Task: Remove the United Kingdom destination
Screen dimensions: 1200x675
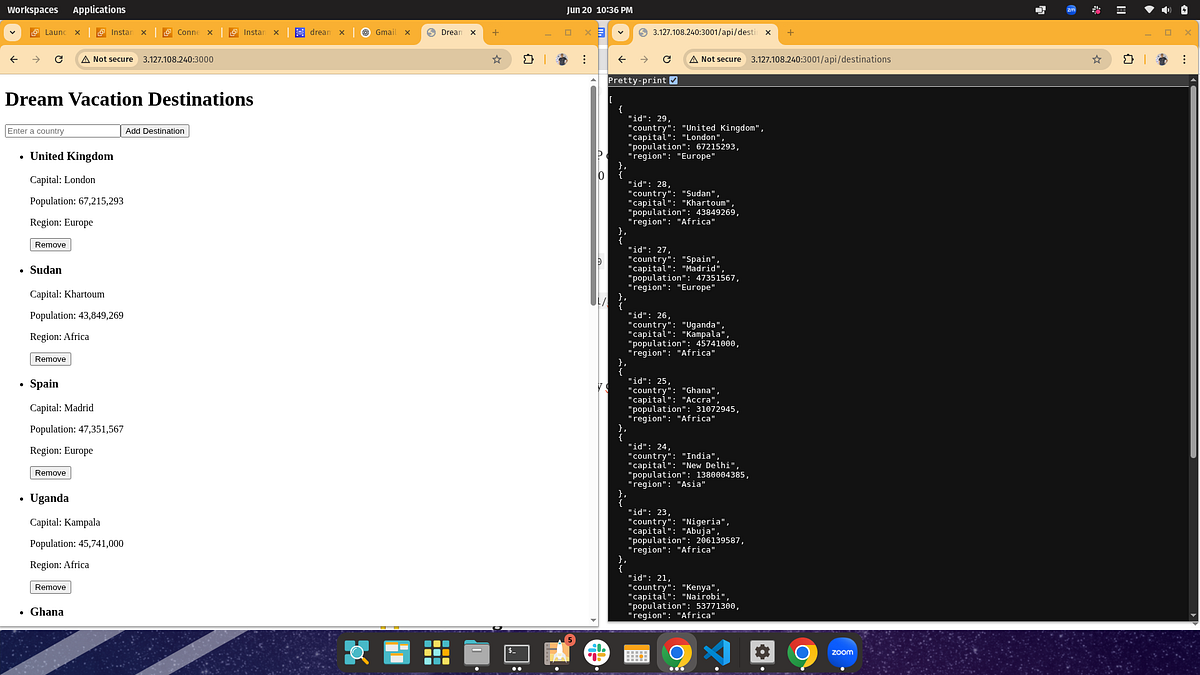Action: pyautogui.click(x=50, y=244)
